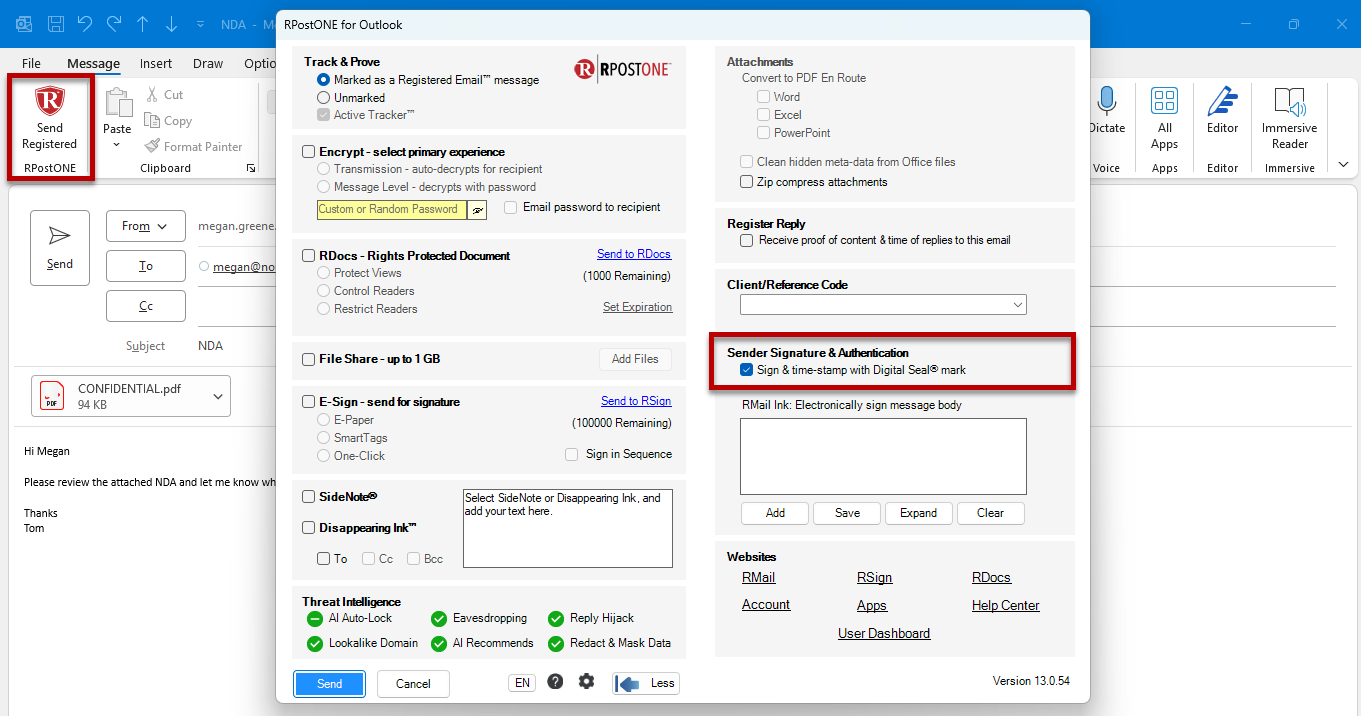Open the Editor pen icon in ribbon
This screenshot has width=1361, height=716.
pos(1222,101)
